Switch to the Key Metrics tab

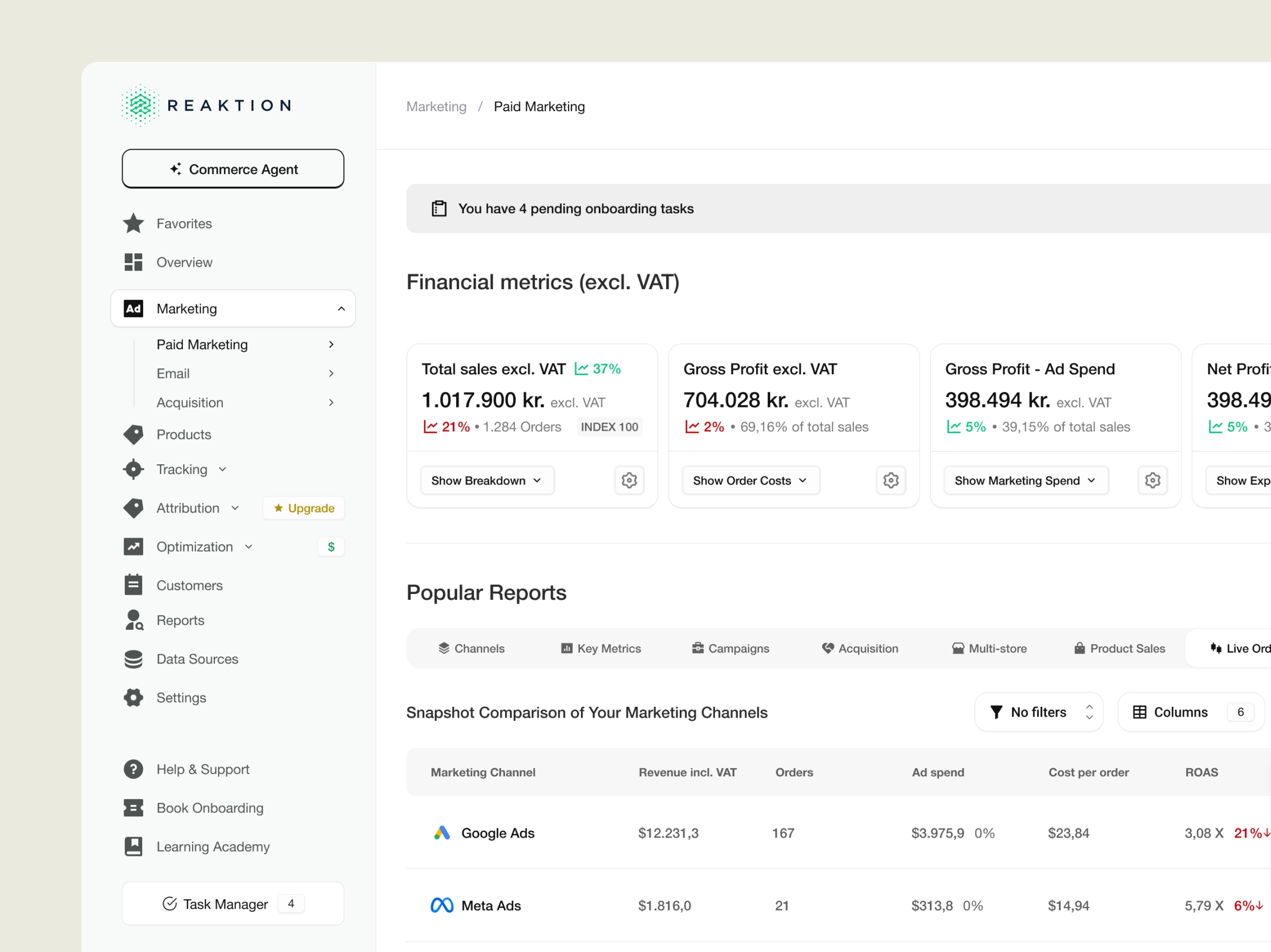[601, 648]
